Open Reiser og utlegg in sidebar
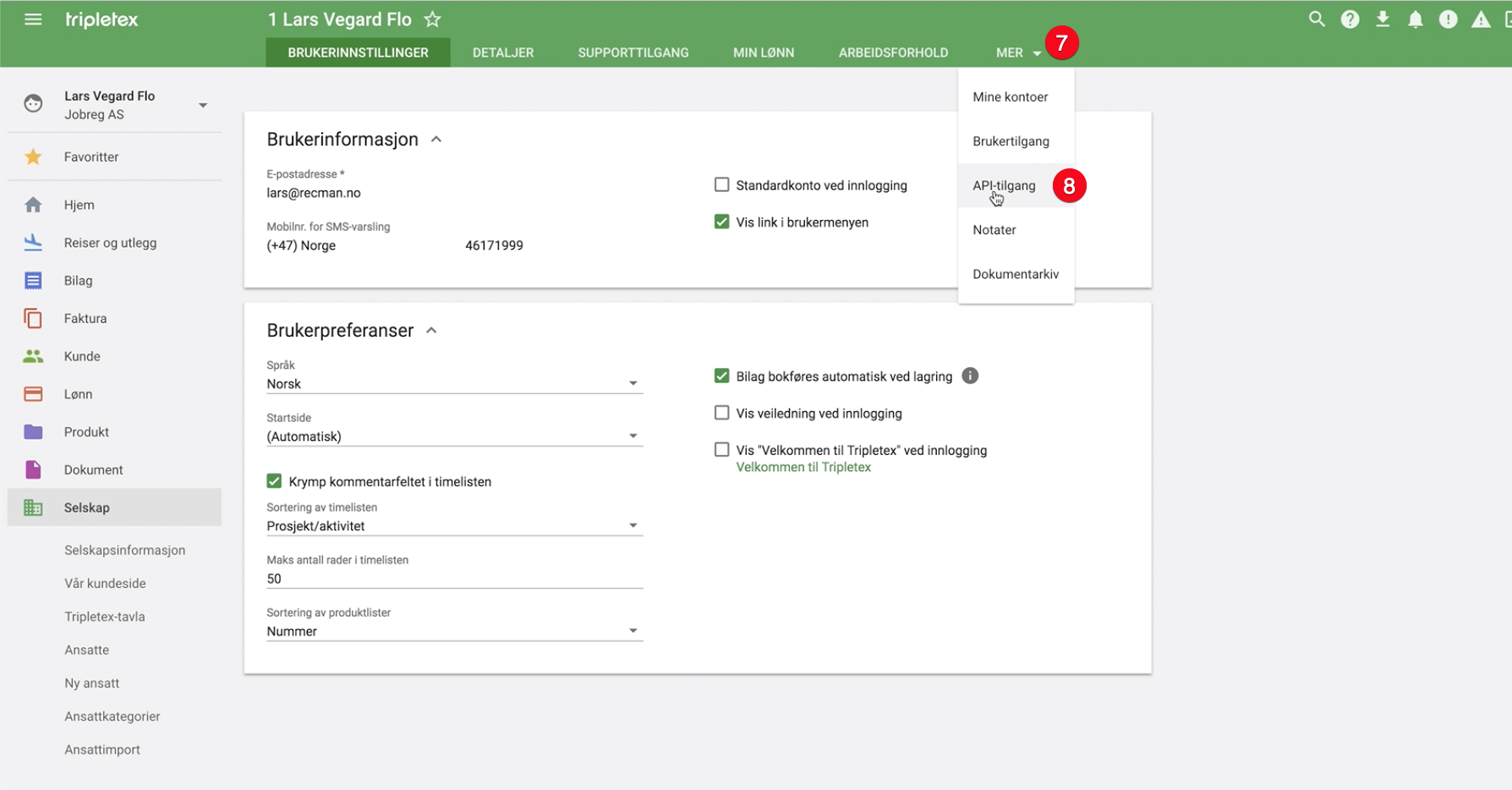This screenshot has height=790, width=1512. 110,243
